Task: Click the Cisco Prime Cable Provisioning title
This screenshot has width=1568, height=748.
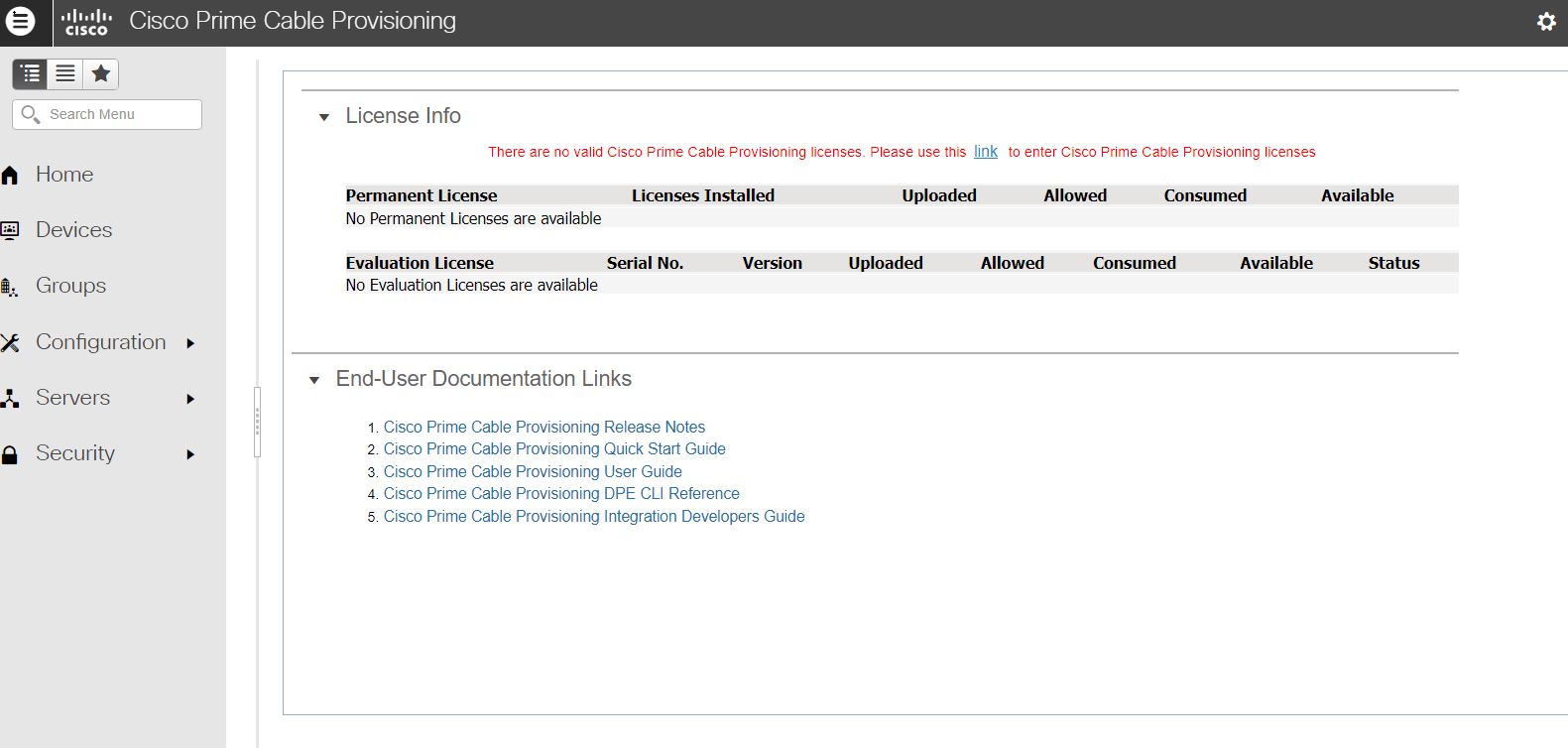Action: 293,21
